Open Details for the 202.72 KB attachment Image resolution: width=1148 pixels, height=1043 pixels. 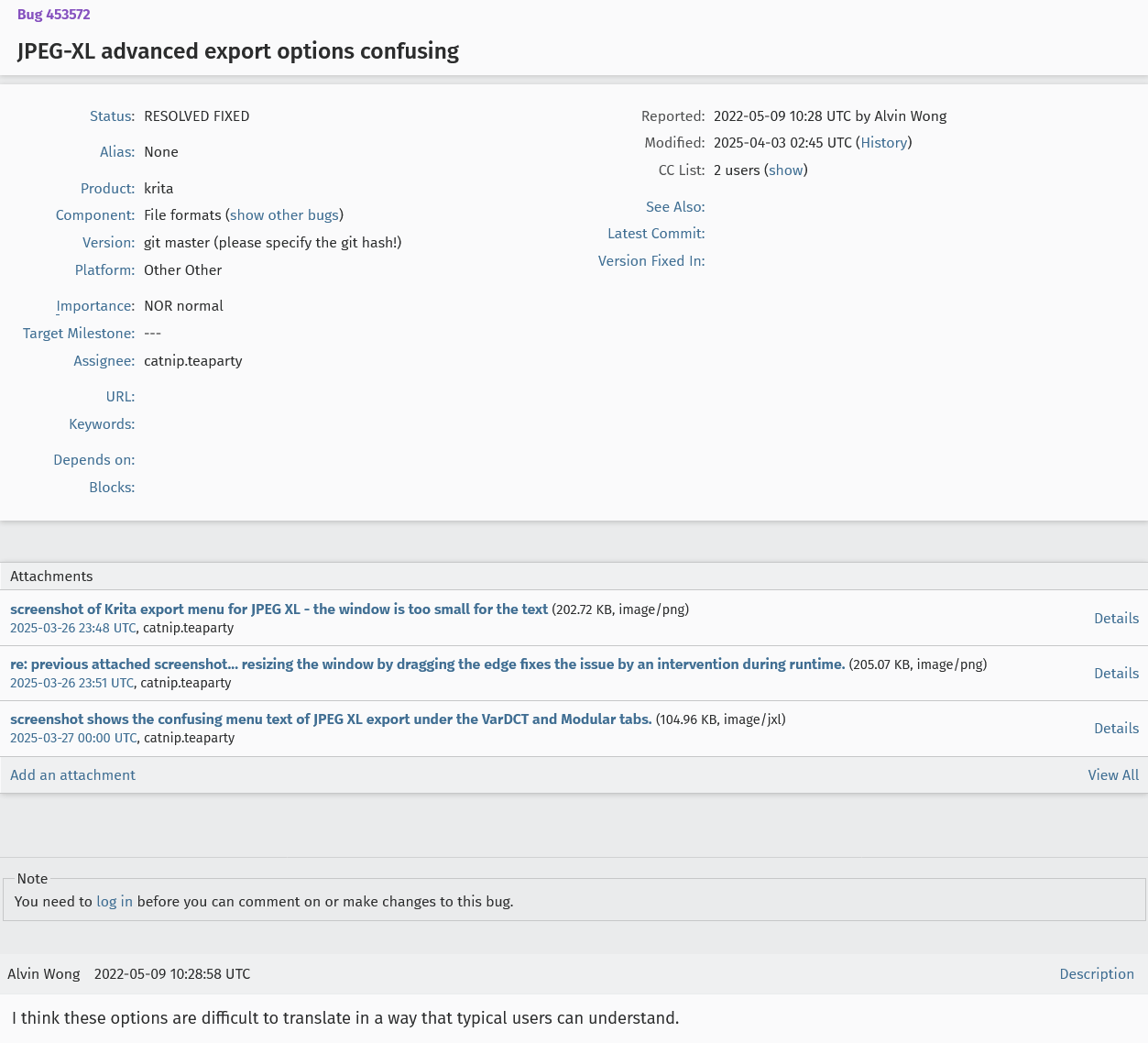1116,619
